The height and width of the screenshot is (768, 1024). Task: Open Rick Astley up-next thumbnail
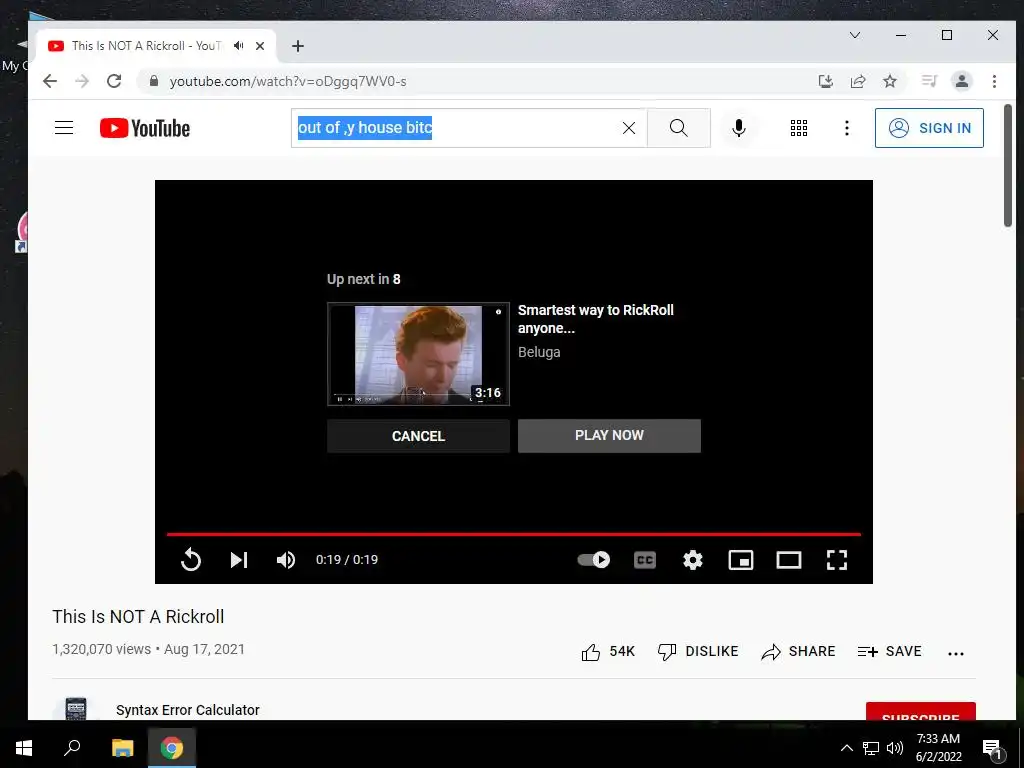418,354
